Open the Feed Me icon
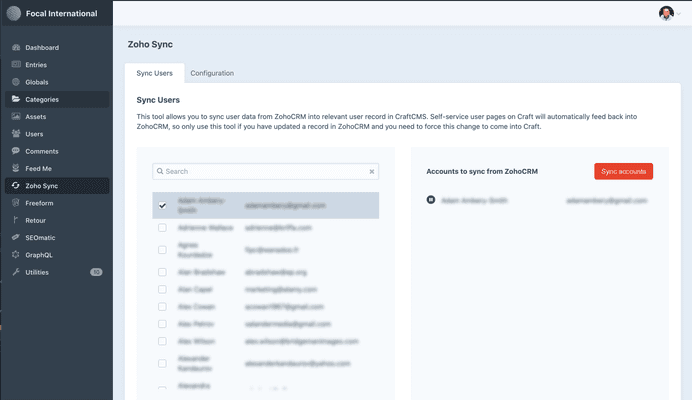 pos(16,168)
